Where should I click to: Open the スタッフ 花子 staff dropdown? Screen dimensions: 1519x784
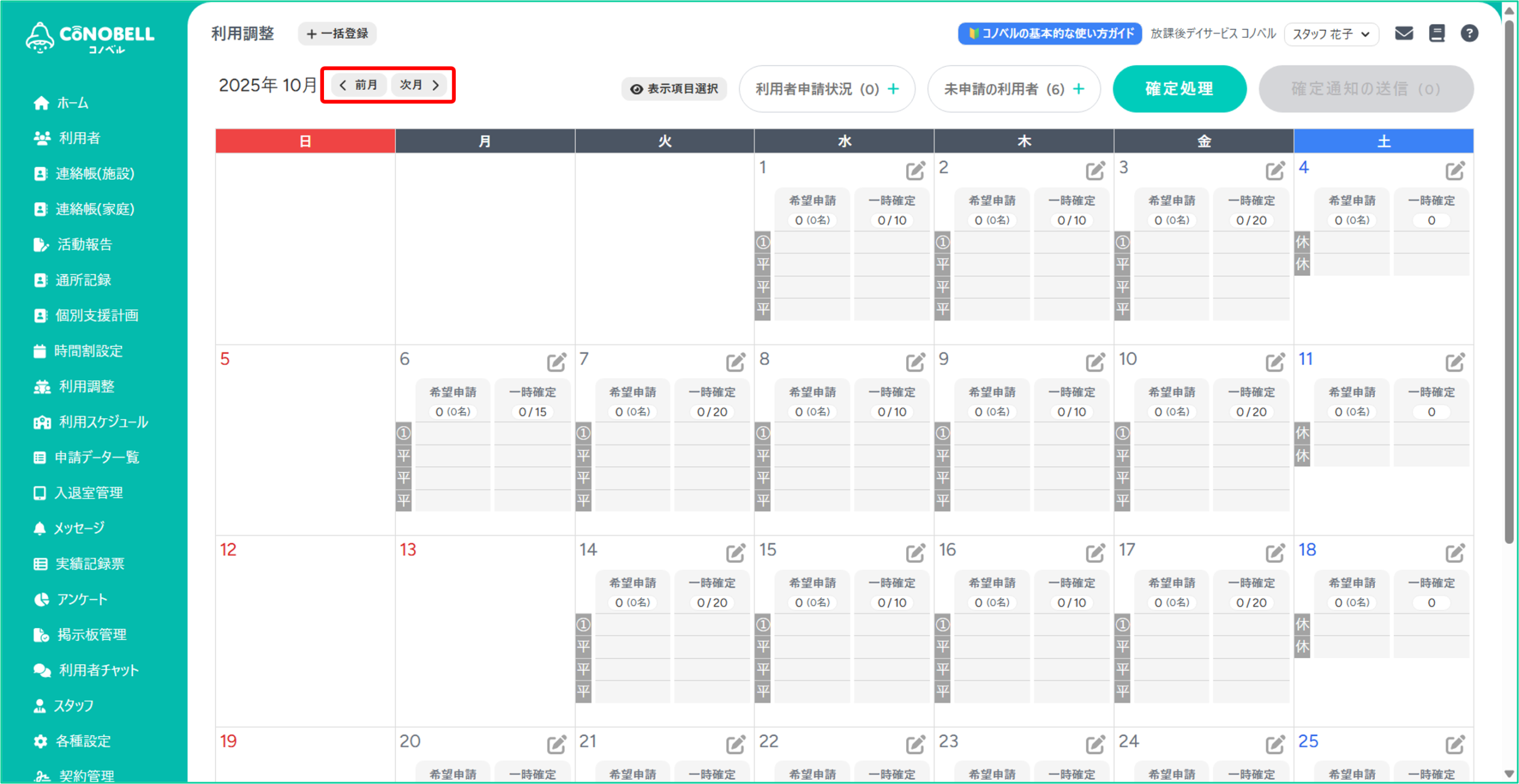tap(1331, 34)
